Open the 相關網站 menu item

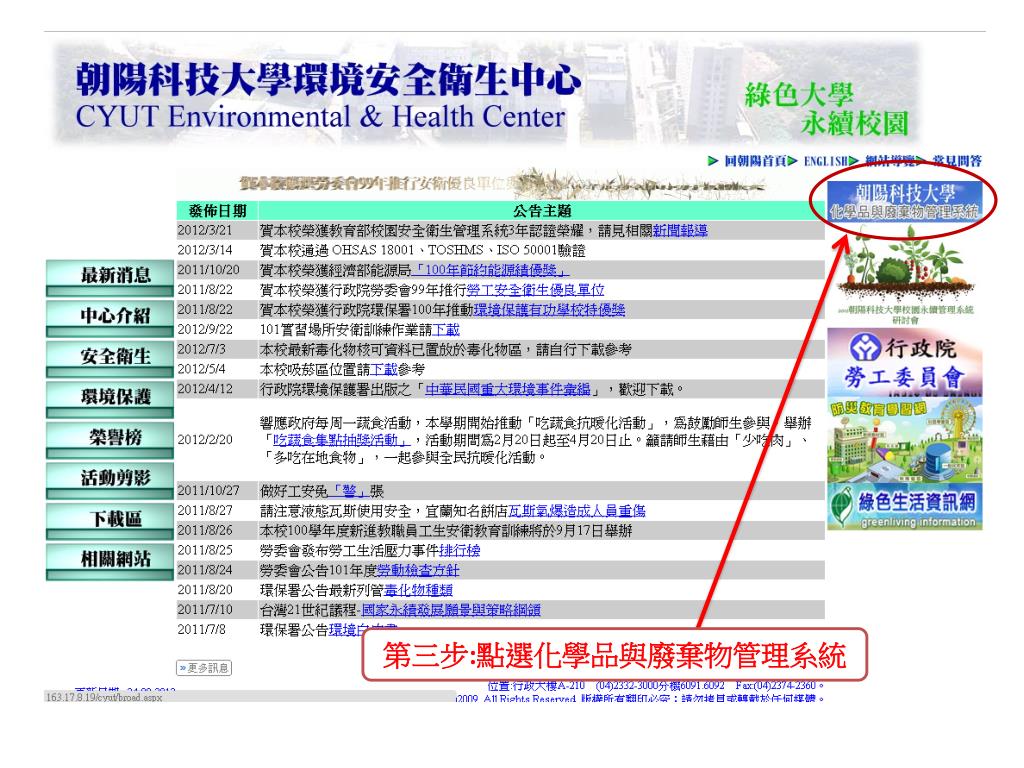point(110,562)
